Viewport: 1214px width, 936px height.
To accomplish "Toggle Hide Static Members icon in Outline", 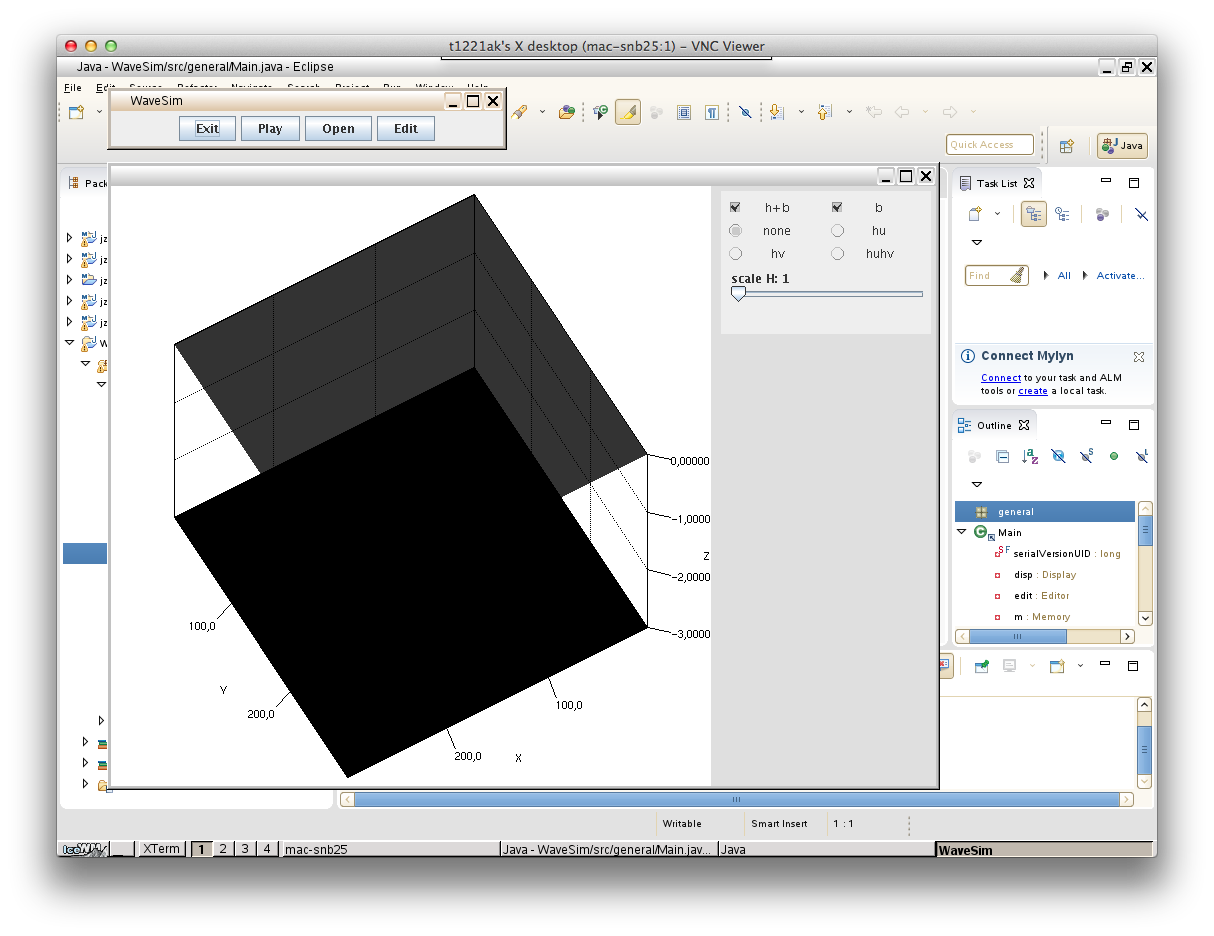I will 1086,456.
